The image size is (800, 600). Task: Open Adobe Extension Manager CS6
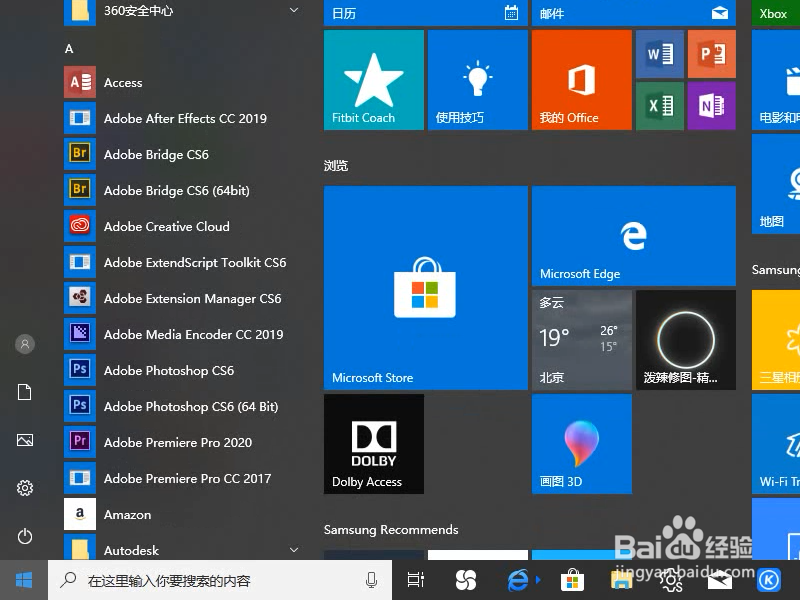[x=184, y=298]
